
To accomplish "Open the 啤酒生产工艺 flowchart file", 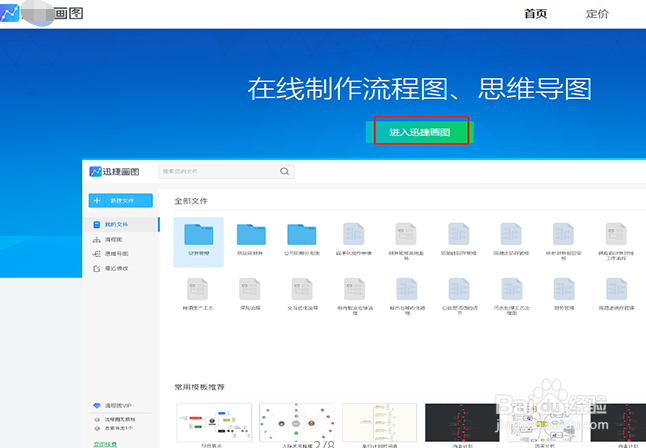I will point(198,294).
